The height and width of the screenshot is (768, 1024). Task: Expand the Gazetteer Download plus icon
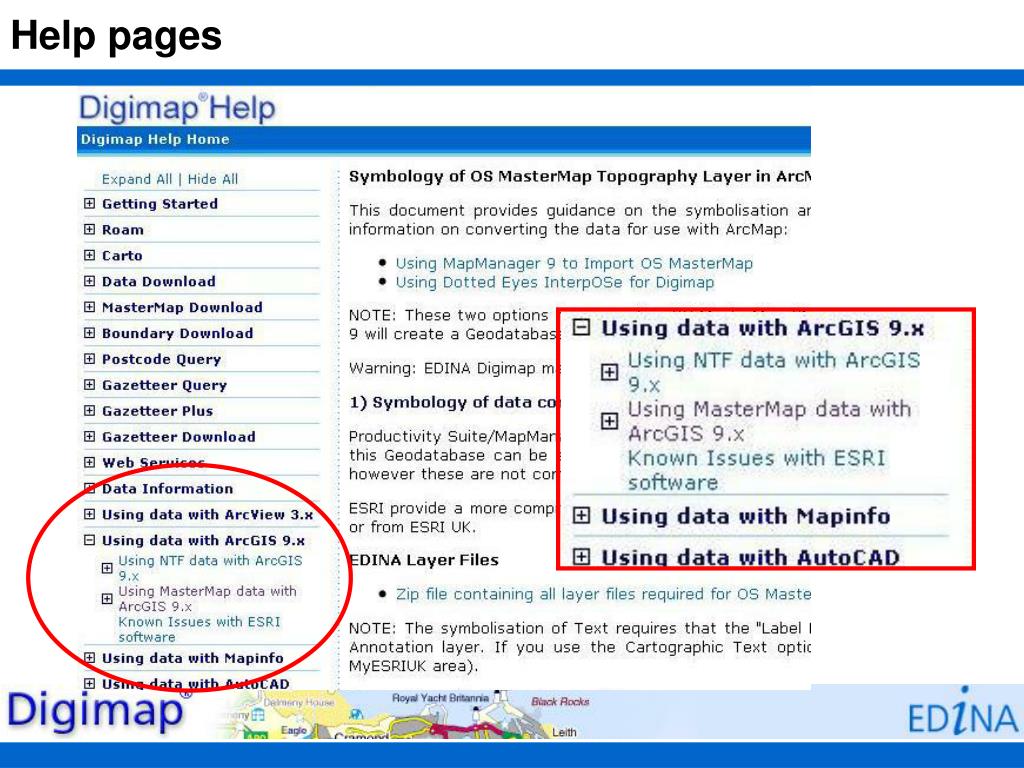[x=89, y=436]
